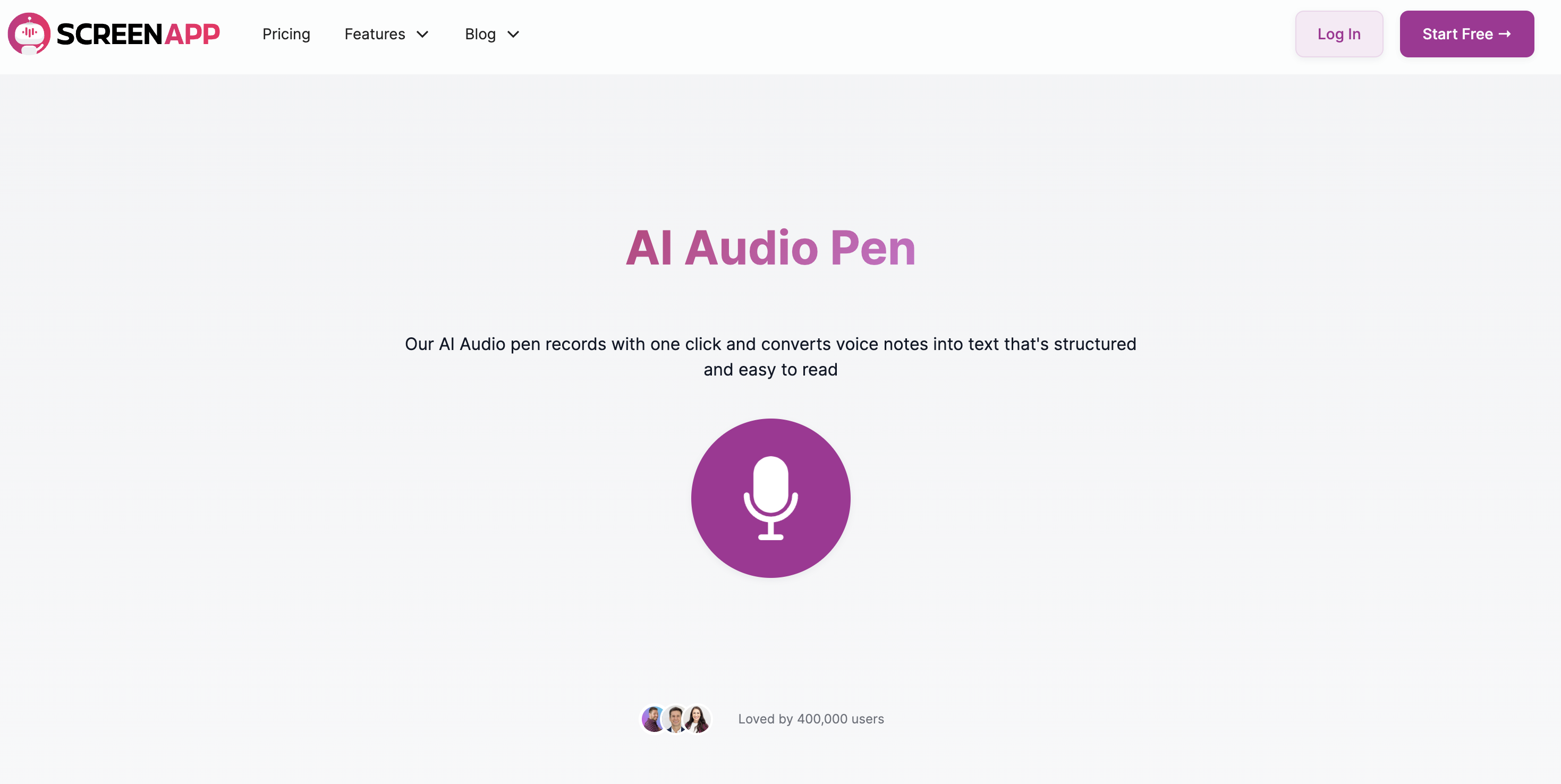
Task: Click the white microphone stand base
Action: click(x=770, y=536)
